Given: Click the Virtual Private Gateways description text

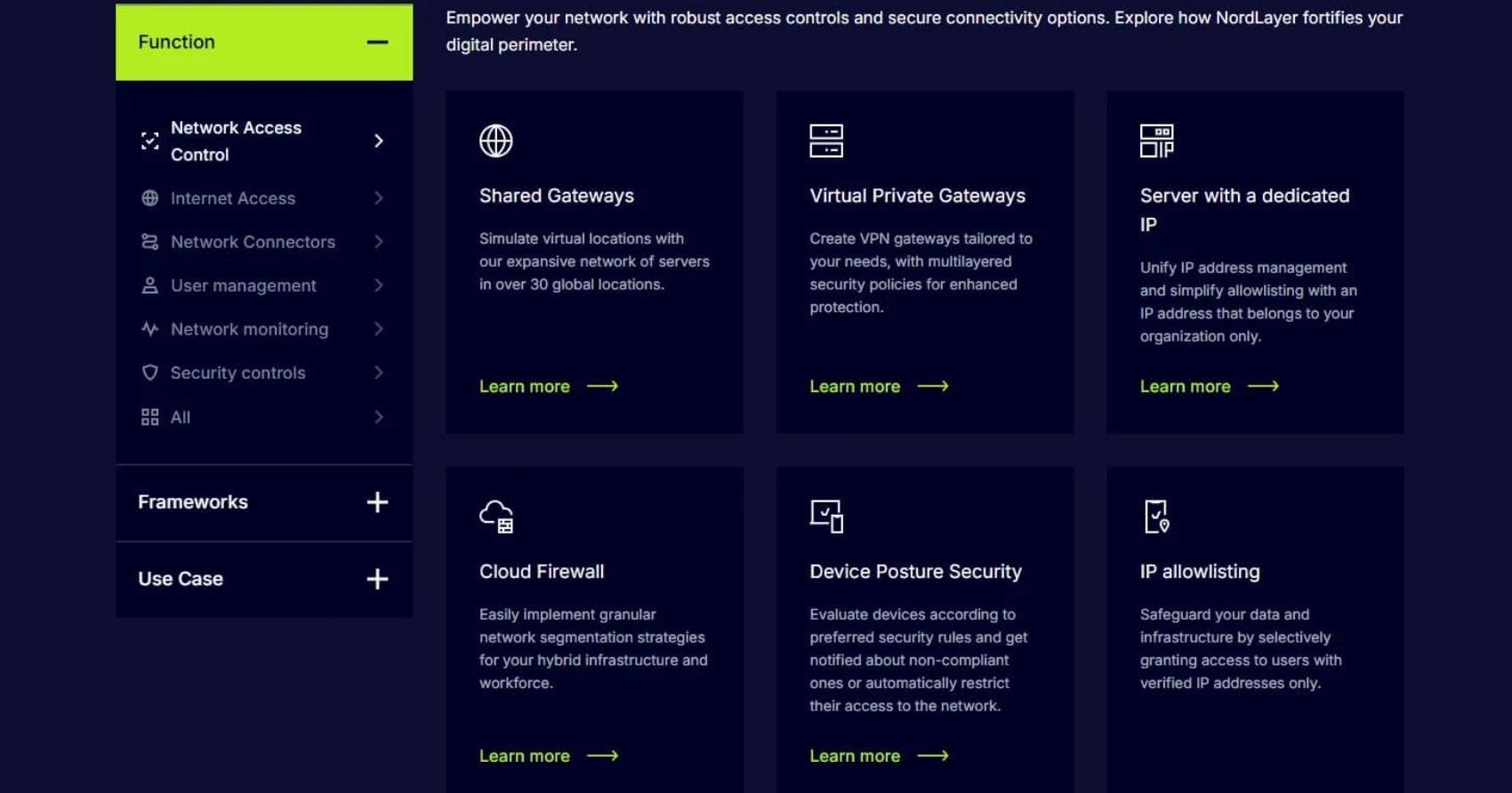Looking at the screenshot, I should point(921,273).
